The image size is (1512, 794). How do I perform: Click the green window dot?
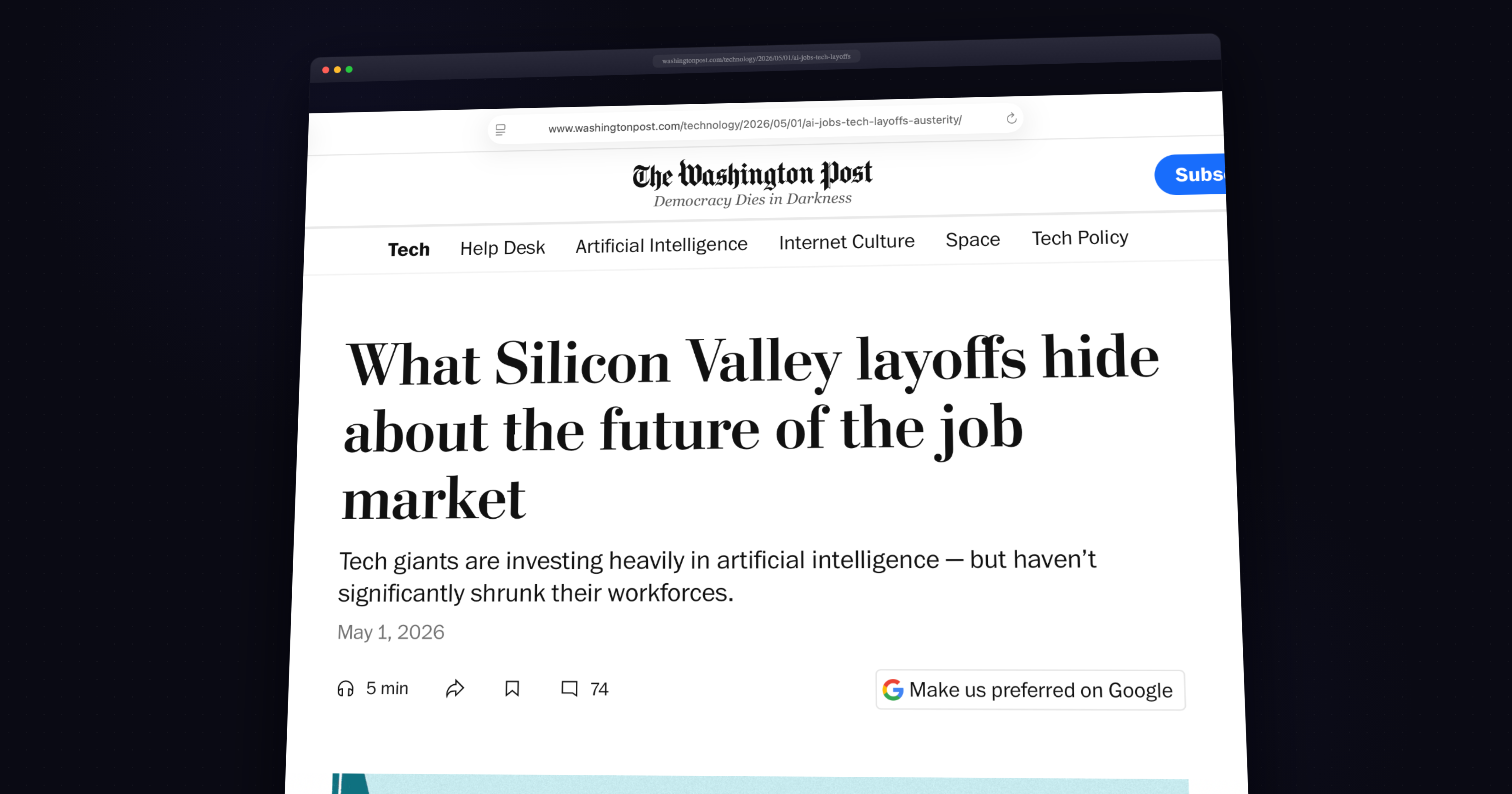pyautogui.click(x=349, y=69)
